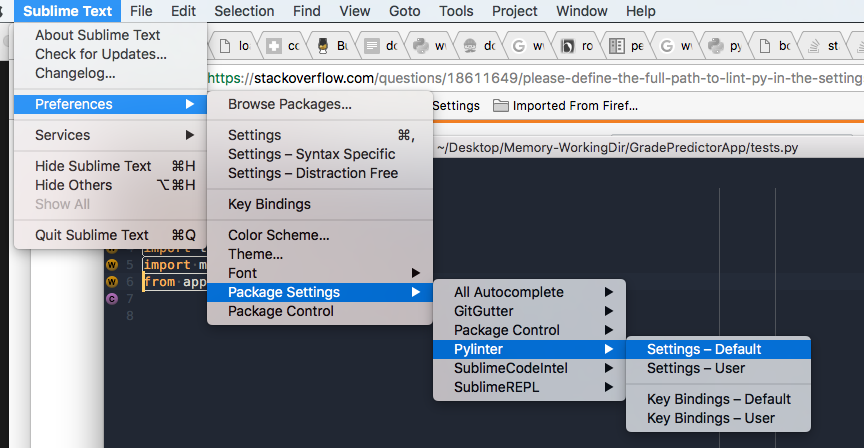Open the Help menu

coord(640,11)
